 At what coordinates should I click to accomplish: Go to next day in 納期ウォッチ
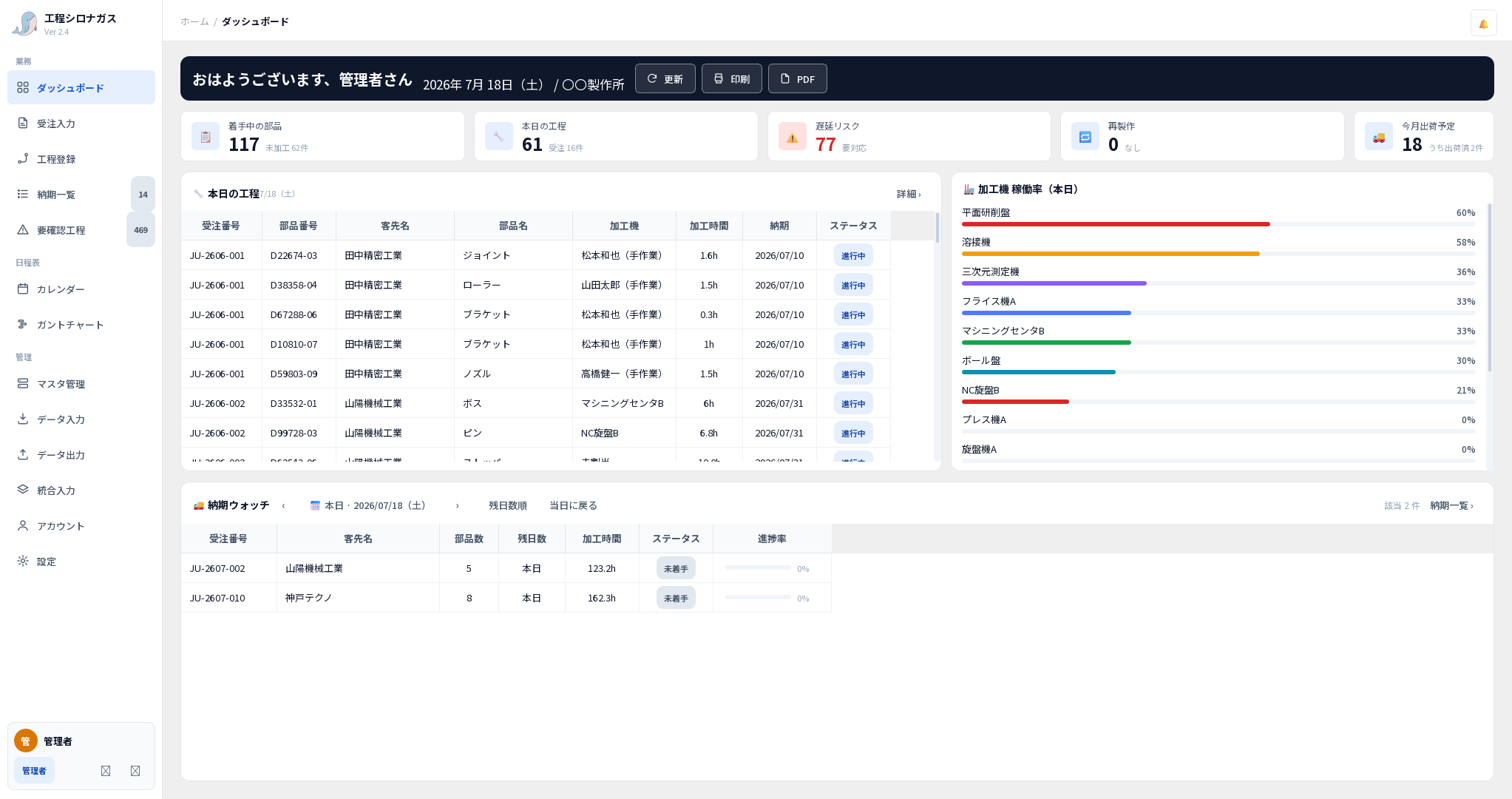457,505
